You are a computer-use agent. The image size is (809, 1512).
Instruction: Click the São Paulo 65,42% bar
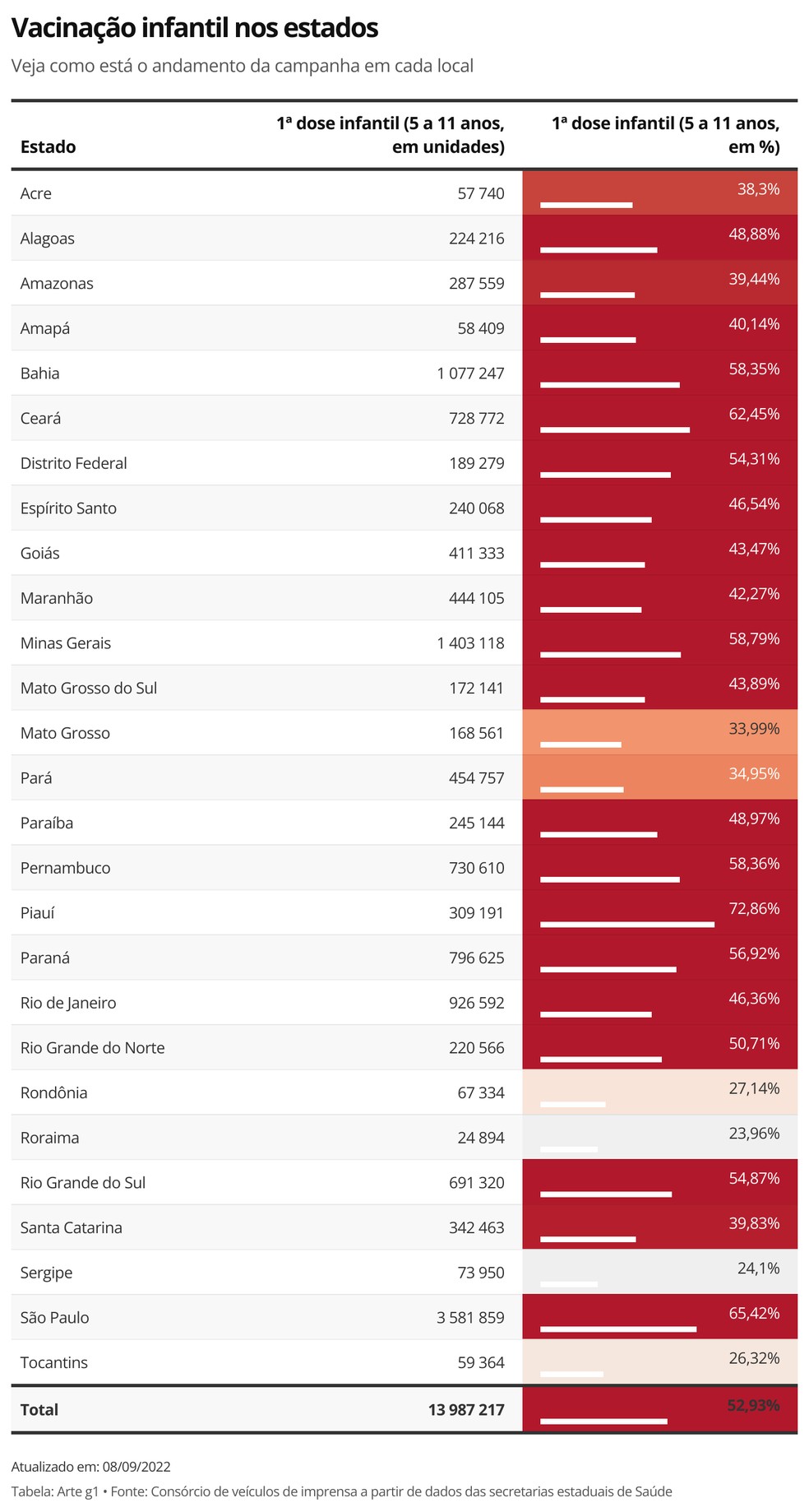pyautogui.click(x=618, y=1329)
